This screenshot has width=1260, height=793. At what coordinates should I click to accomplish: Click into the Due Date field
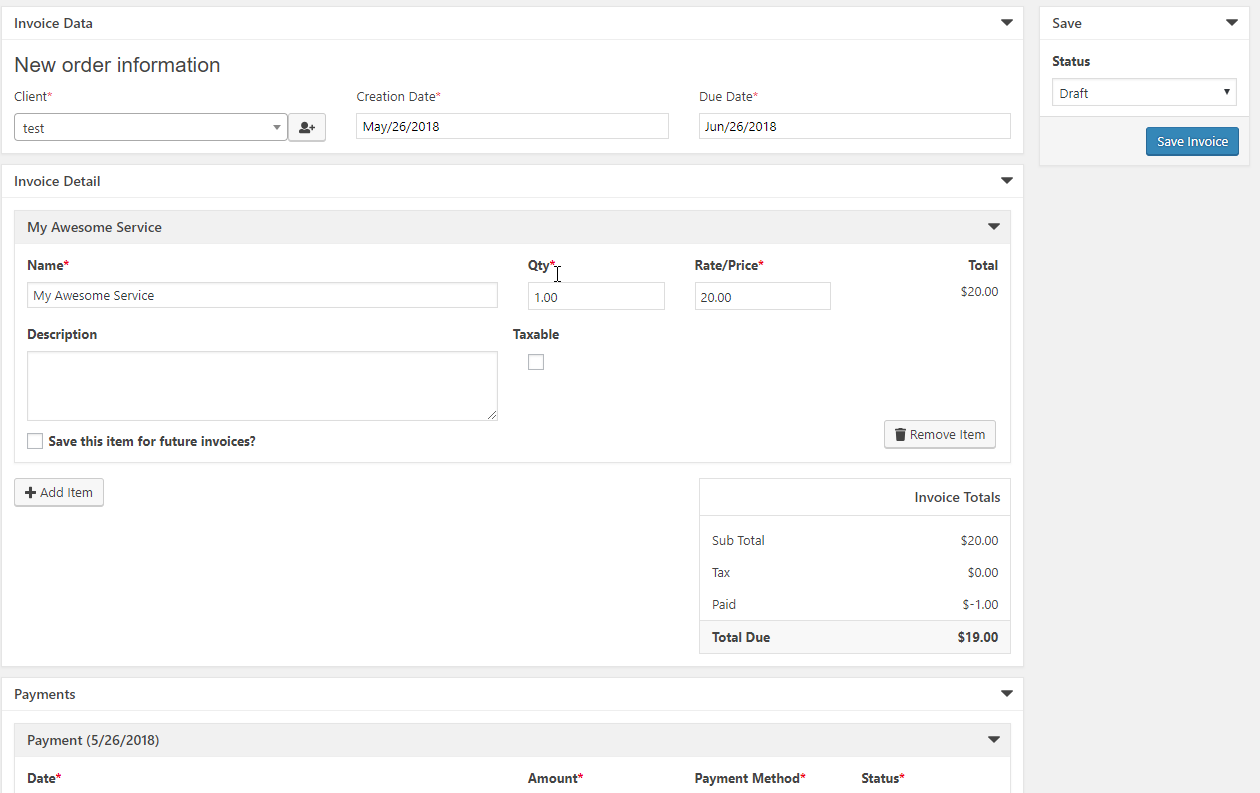[854, 126]
